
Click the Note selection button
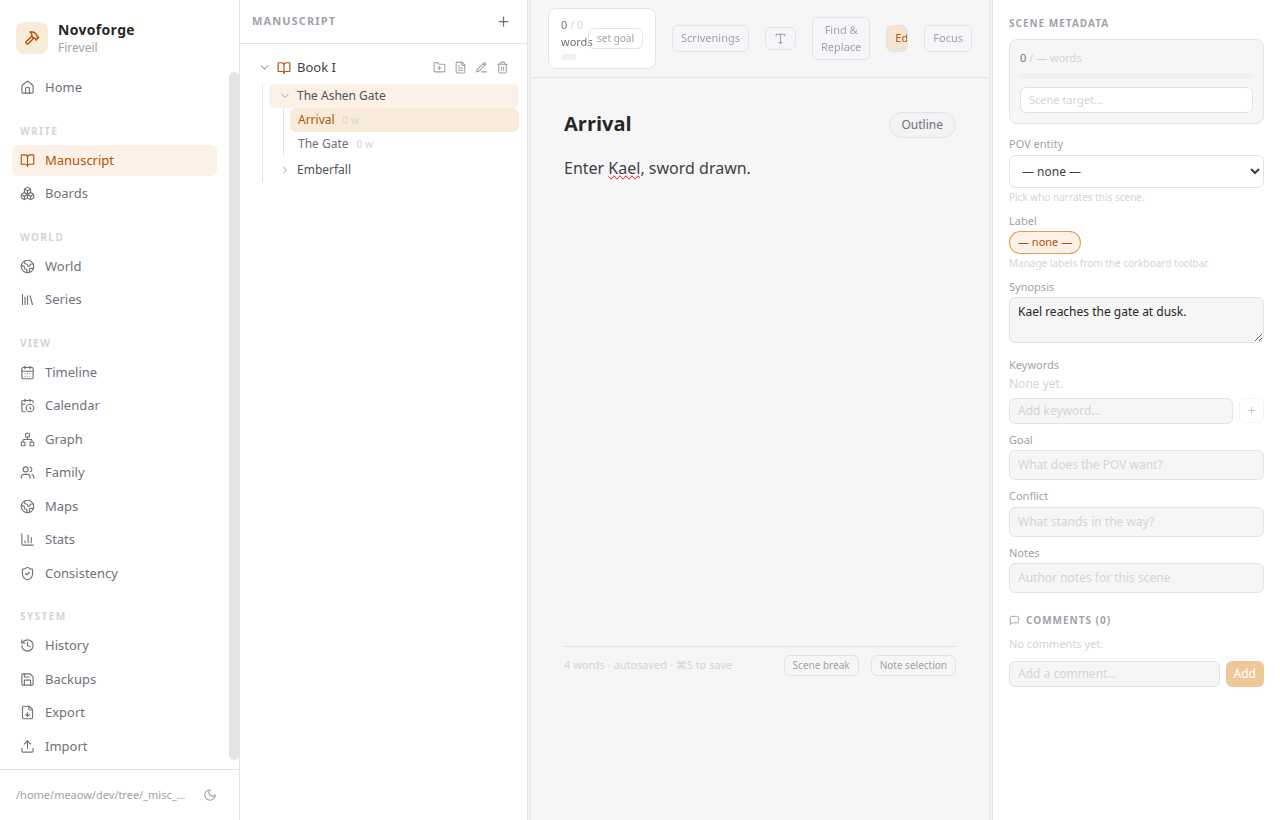(x=913, y=665)
